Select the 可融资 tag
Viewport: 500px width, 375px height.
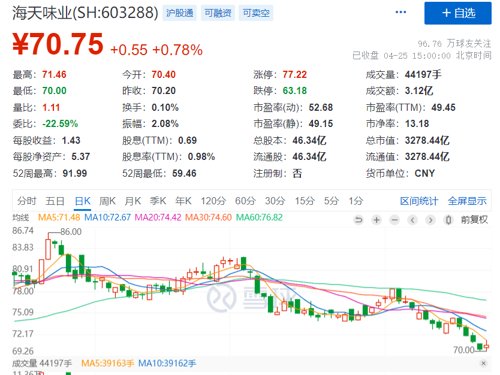(218, 13)
